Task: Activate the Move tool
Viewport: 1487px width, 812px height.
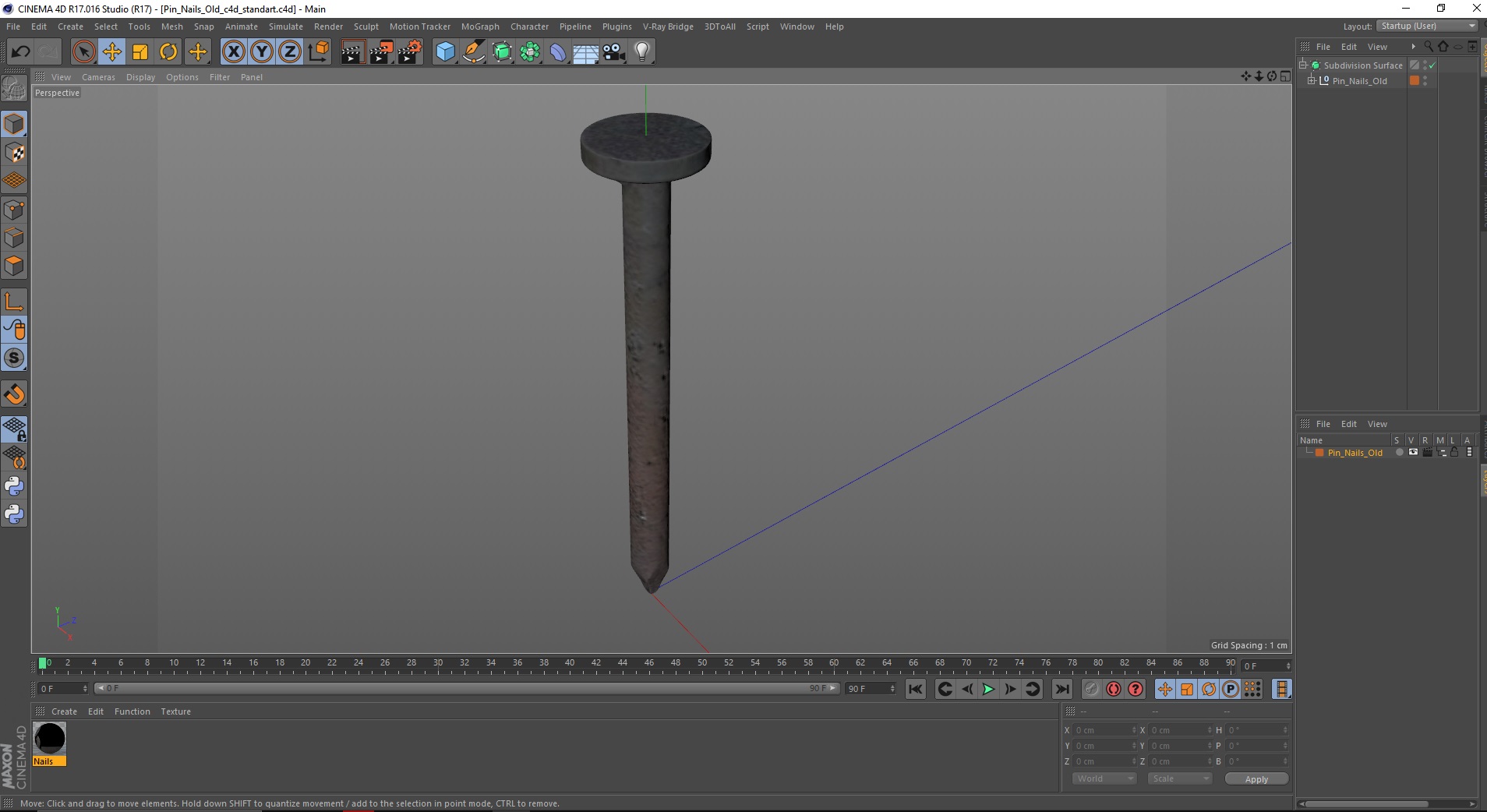Action: click(x=111, y=52)
